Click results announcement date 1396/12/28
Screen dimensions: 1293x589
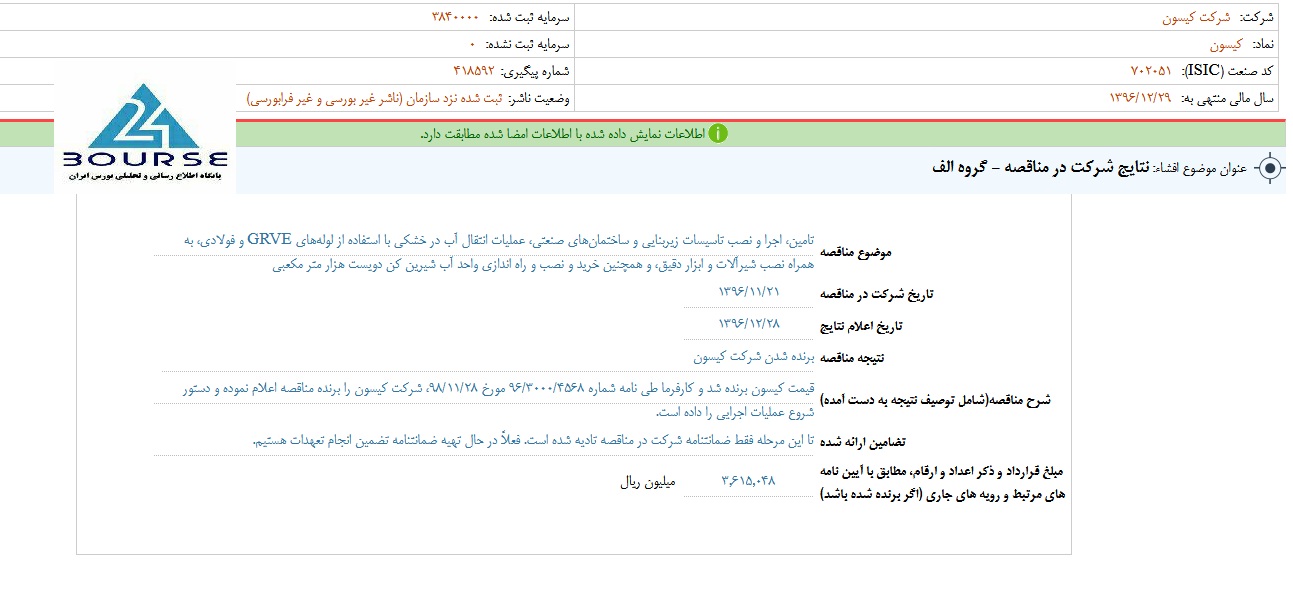coord(748,324)
